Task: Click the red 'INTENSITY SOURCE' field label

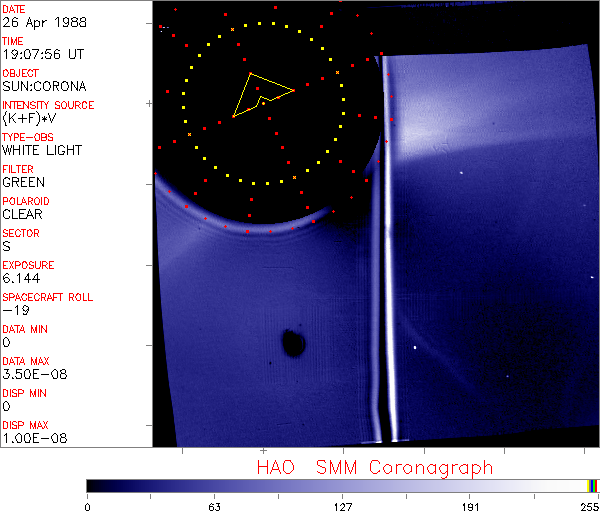Action: [48, 105]
